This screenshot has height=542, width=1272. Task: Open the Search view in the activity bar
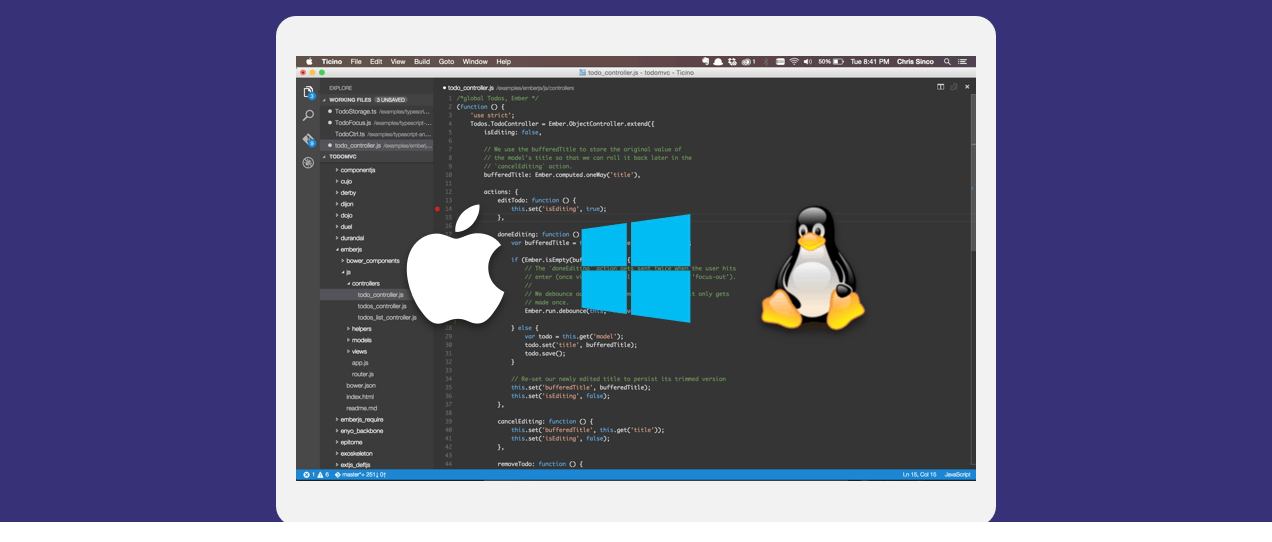(x=308, y=116)
